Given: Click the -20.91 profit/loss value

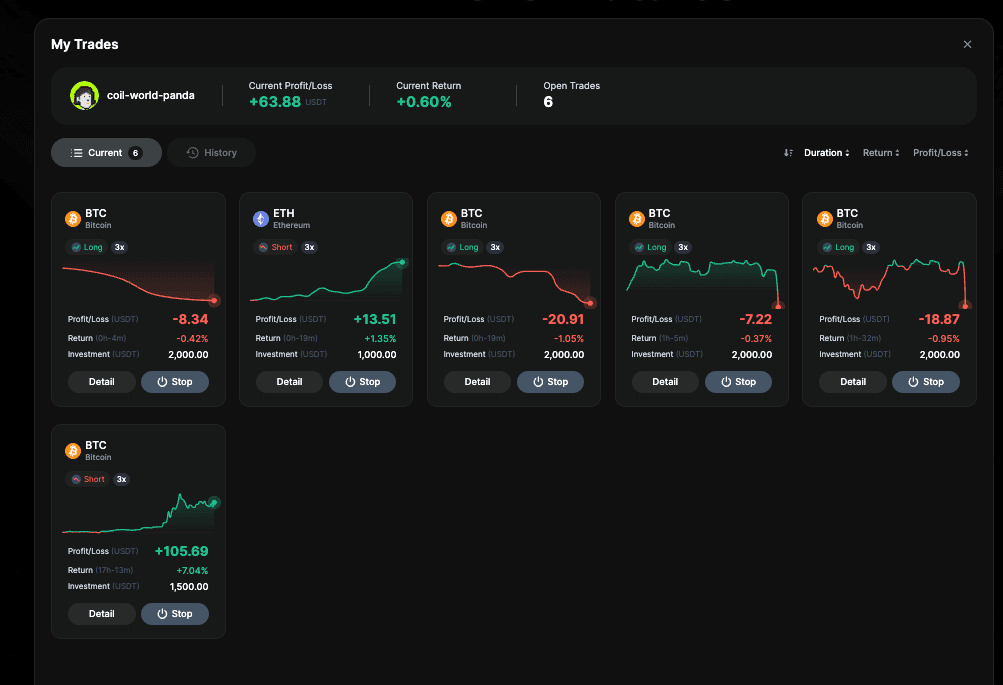Looking at the screenshot, I should click(x=563, y=319).
